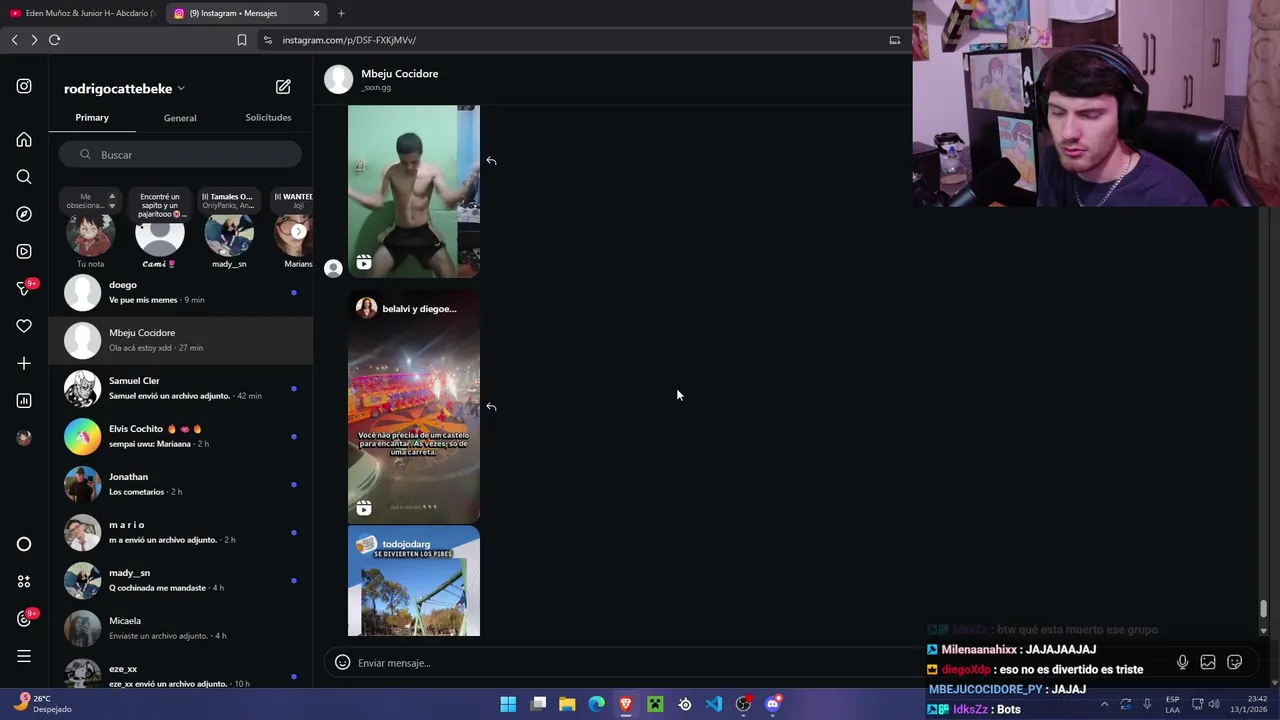
Task: Open emoji picker in message box
Action: [342, 662]
